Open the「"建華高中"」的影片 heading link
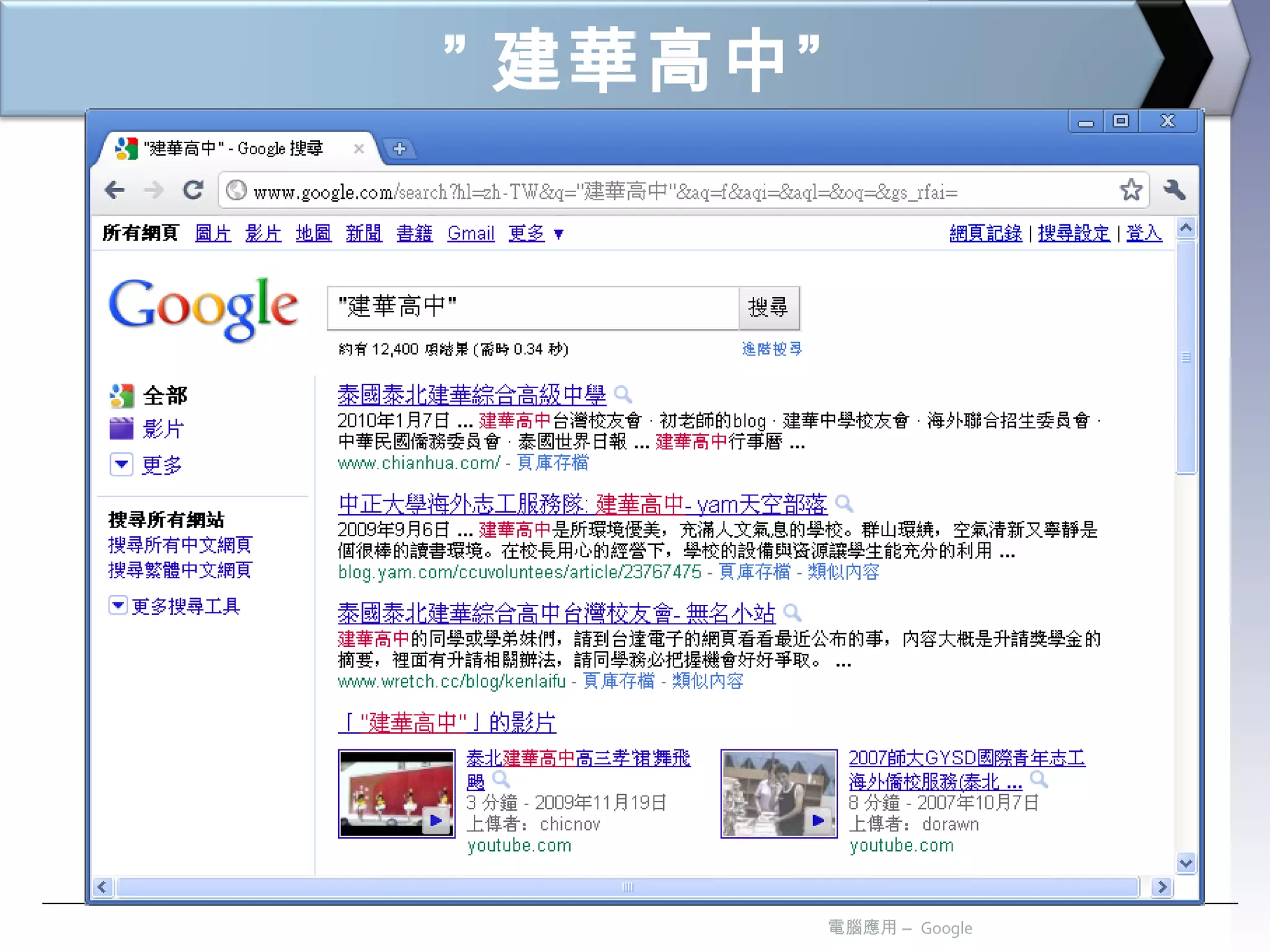Image resolution: width=1270 pixels, height=952 pixels. [x=446, y=722]
